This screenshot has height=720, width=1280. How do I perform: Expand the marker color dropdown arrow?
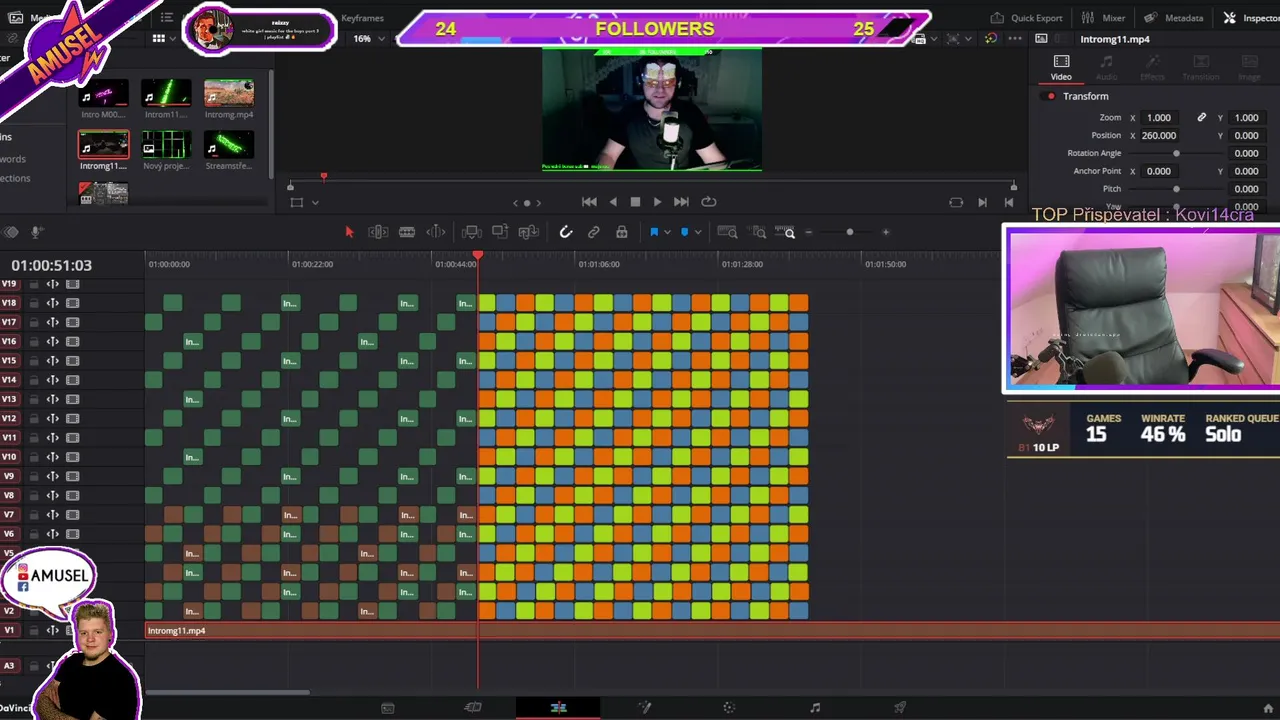[x=698, y=232]
